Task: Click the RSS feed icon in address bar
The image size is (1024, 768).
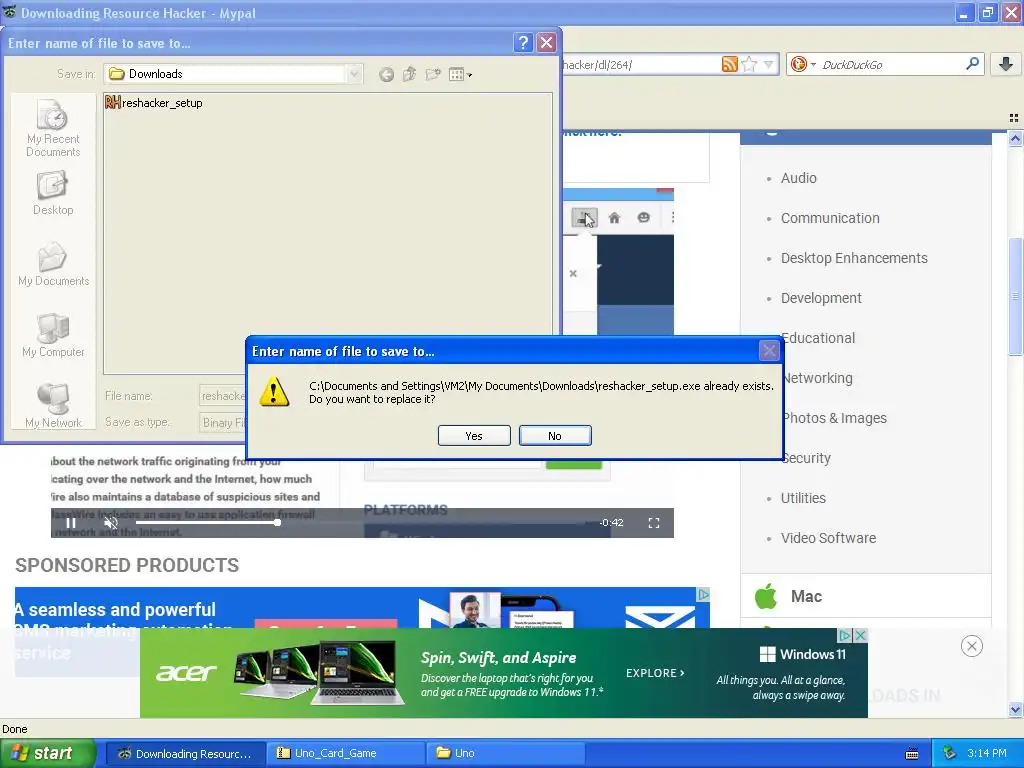Action: pos(729,64)
